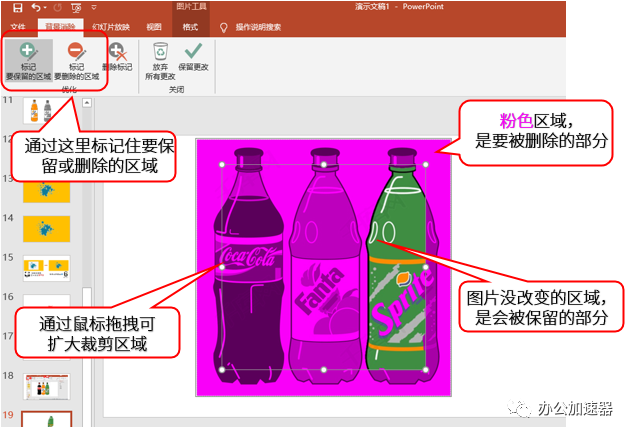Click the lightbulb 操作说明搜索 icon
This screenshot has width=633, height=436.
223,27
